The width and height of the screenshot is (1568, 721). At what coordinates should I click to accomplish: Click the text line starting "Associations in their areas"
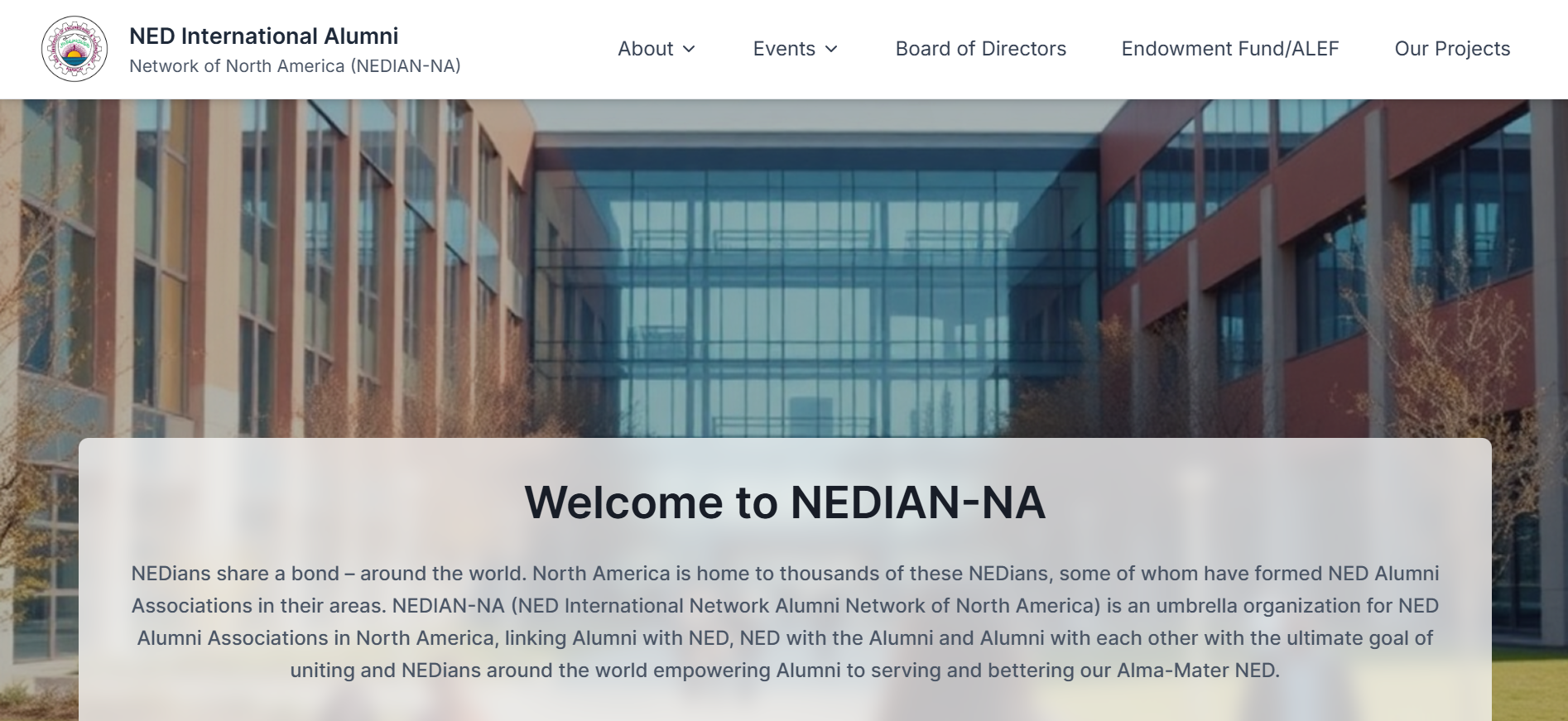click(x=784, y=606)
